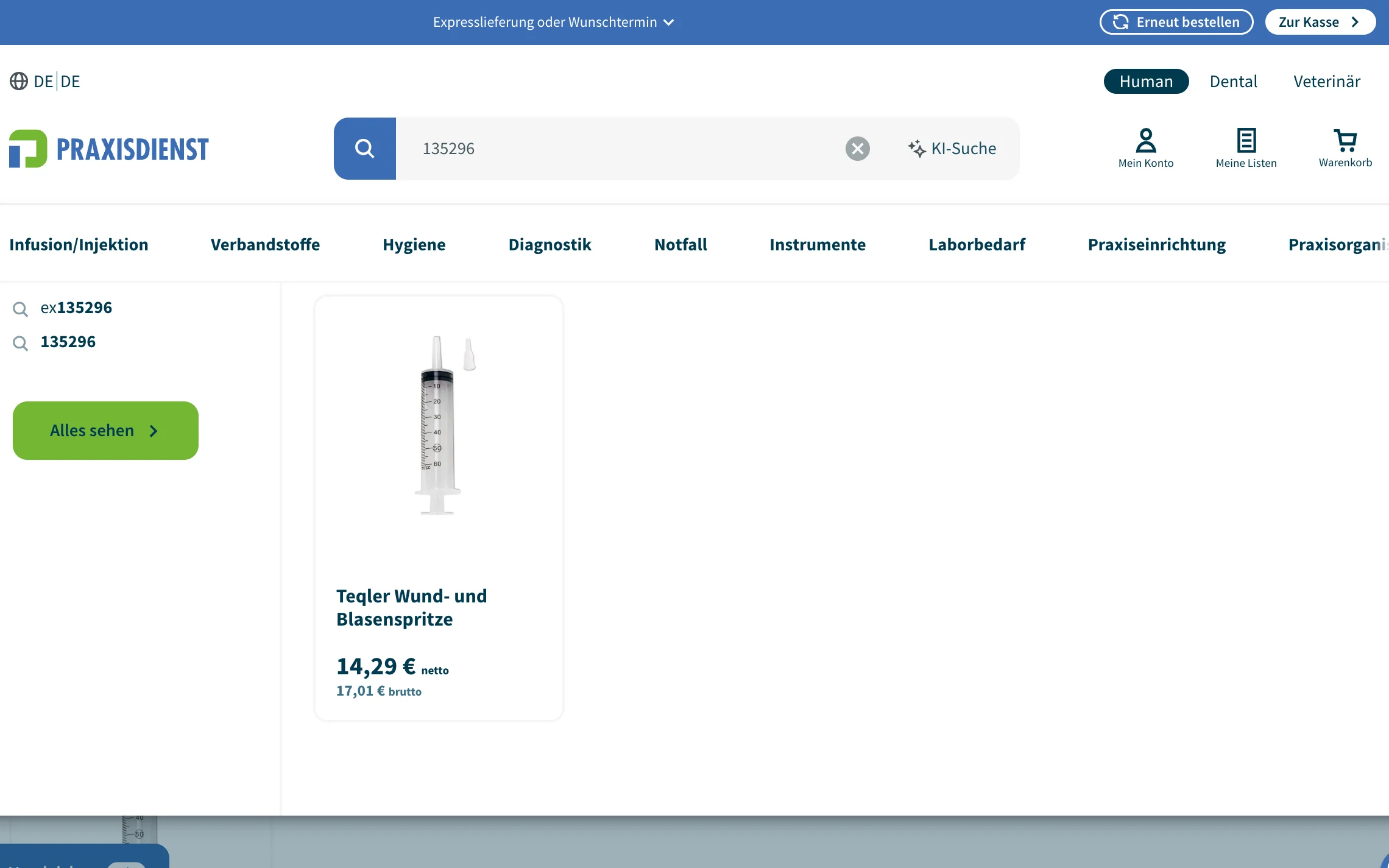
Task: Click the syringe product image
Action: [x=440, y=425]
